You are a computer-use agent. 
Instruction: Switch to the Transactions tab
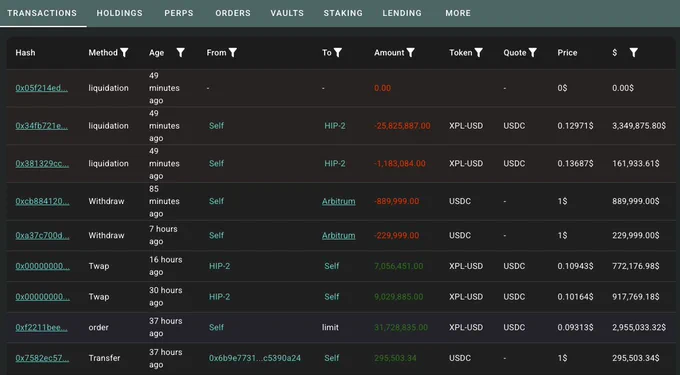click(42, 13)
